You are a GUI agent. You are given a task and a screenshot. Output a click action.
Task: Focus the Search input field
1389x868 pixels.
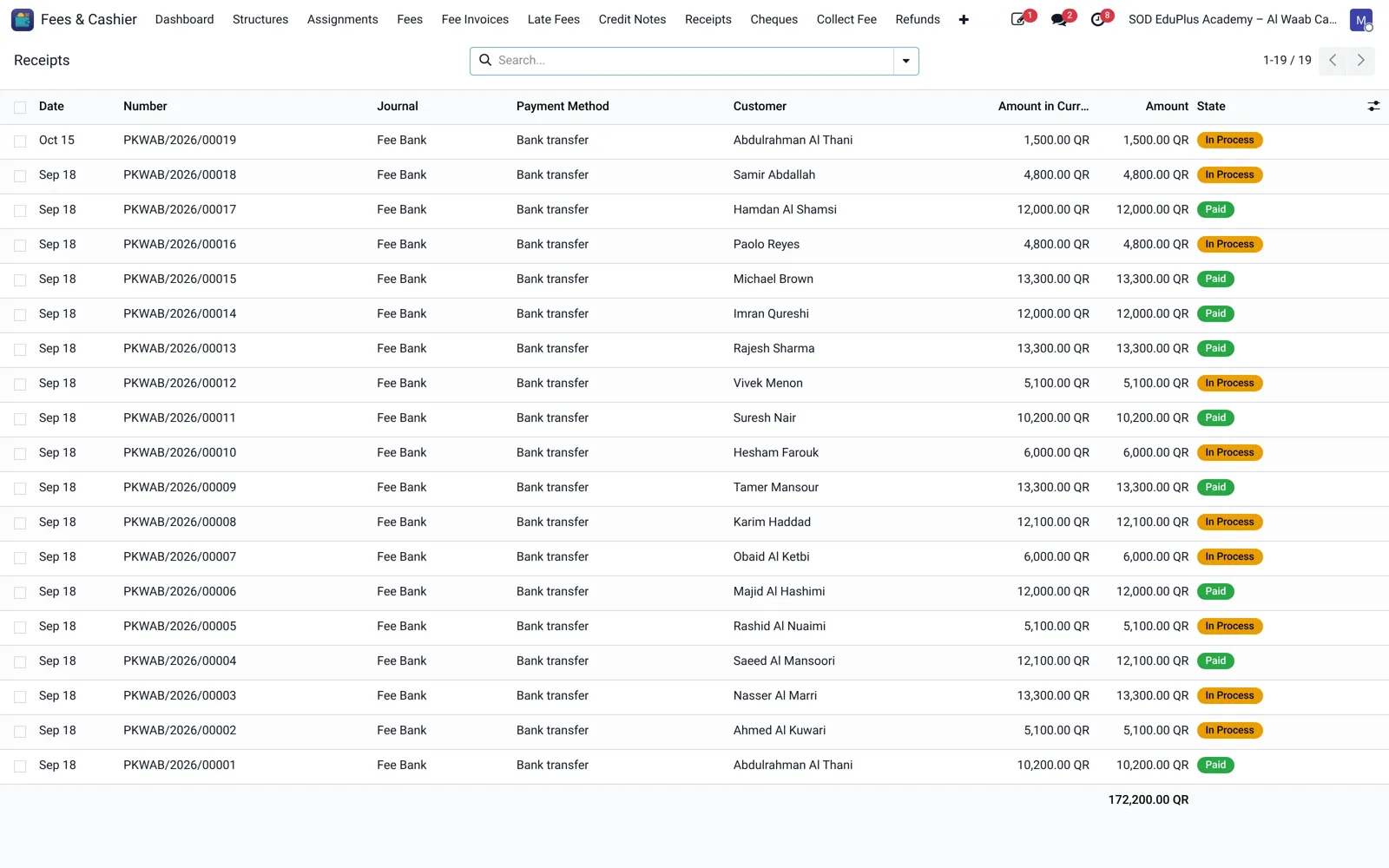tap(693, 60)
